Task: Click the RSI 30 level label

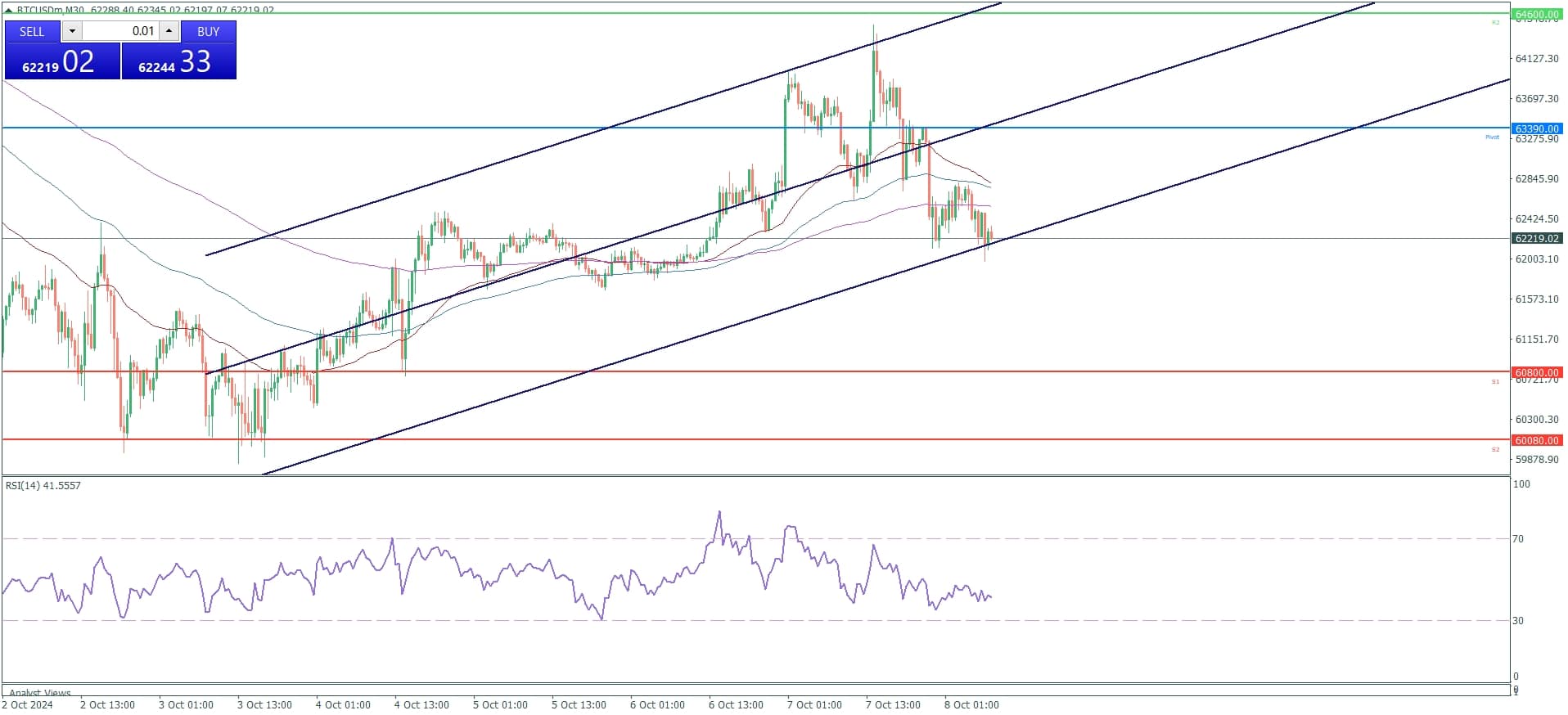Action: (1518, 620)
